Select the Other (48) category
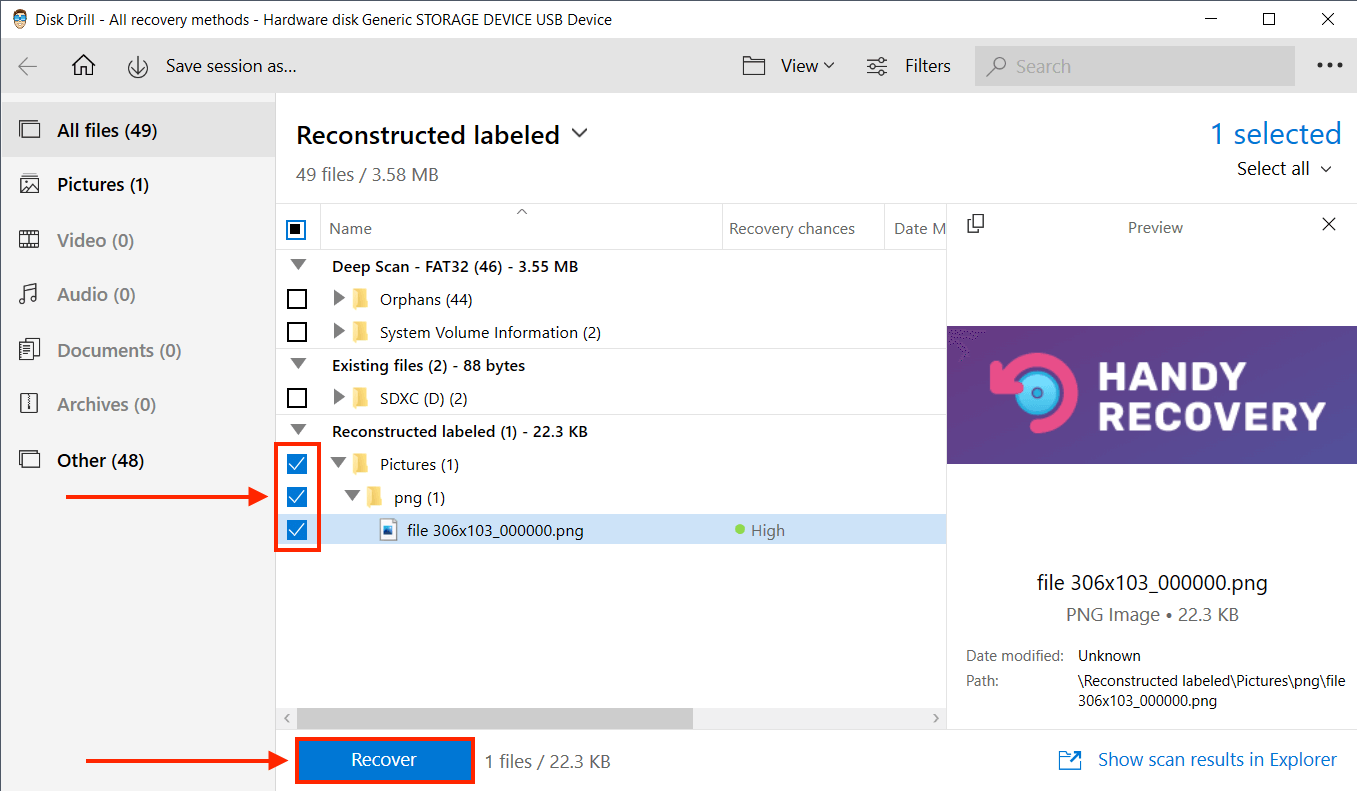The image size is (1357, 791). [x=138, y=460]
